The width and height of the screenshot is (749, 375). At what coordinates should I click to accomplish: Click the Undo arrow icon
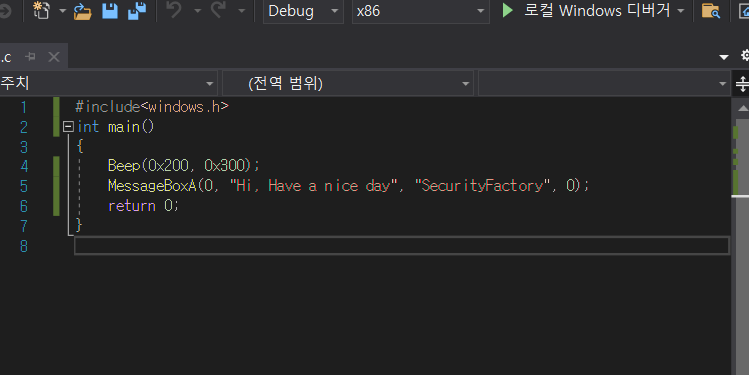174,10
